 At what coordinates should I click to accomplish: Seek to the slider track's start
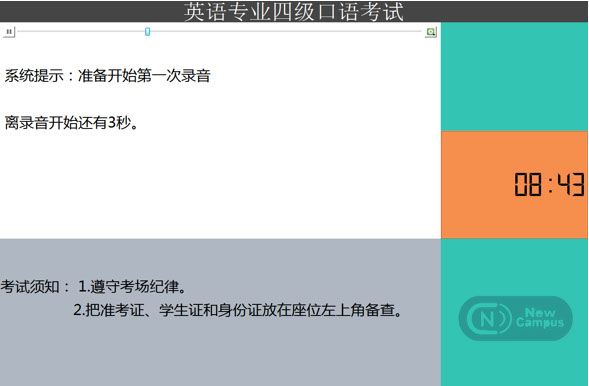click(19, 32)
